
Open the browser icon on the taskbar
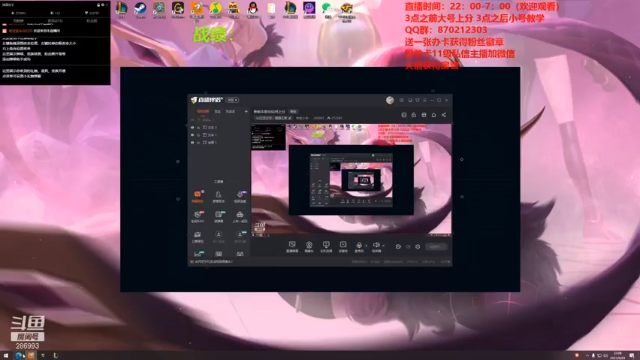18,356
